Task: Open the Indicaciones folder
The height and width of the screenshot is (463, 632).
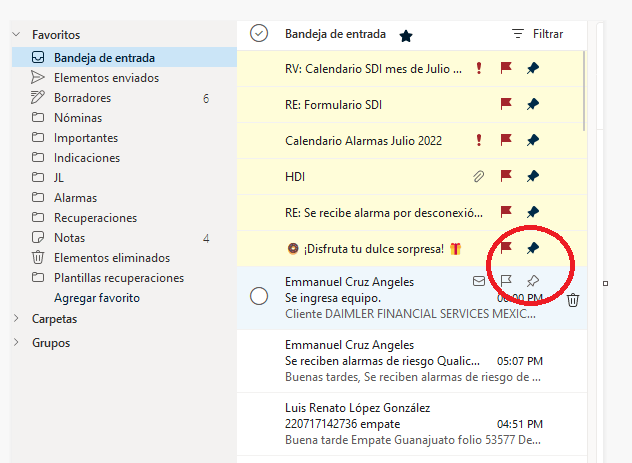Action: (x=124, y=158)
